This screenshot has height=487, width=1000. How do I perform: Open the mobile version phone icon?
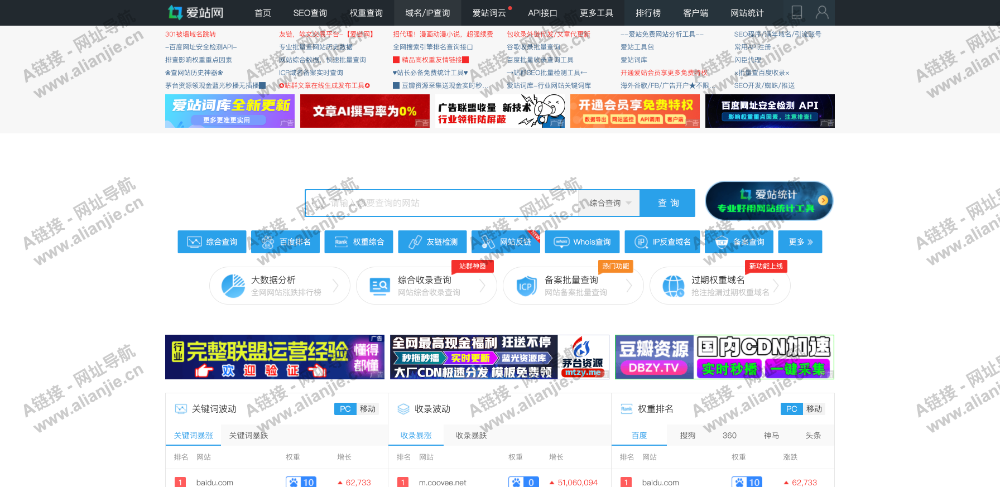click(797, 12)
